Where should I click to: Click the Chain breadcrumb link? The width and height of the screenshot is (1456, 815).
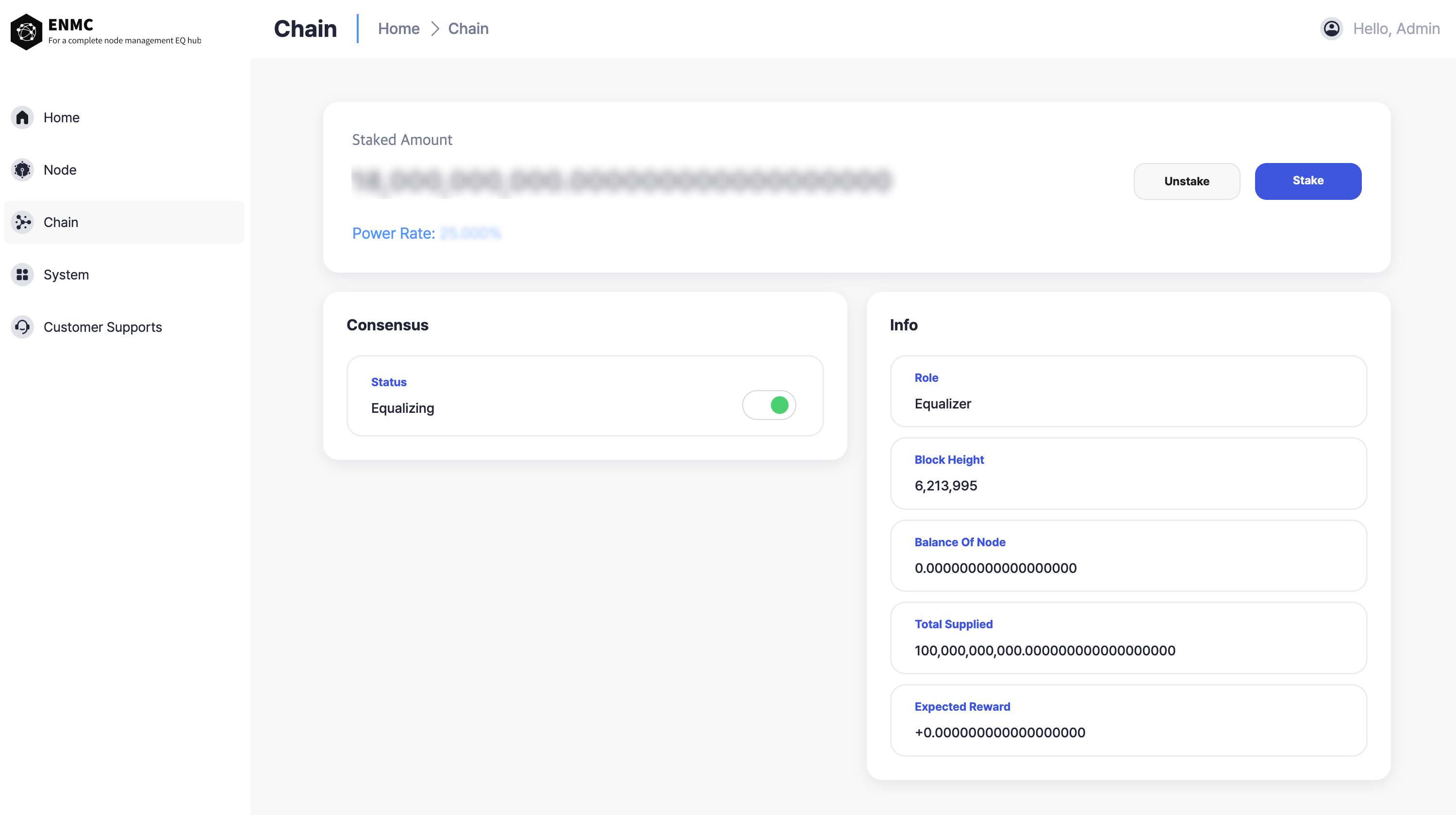pyautogui.click(x=468, y=29)
